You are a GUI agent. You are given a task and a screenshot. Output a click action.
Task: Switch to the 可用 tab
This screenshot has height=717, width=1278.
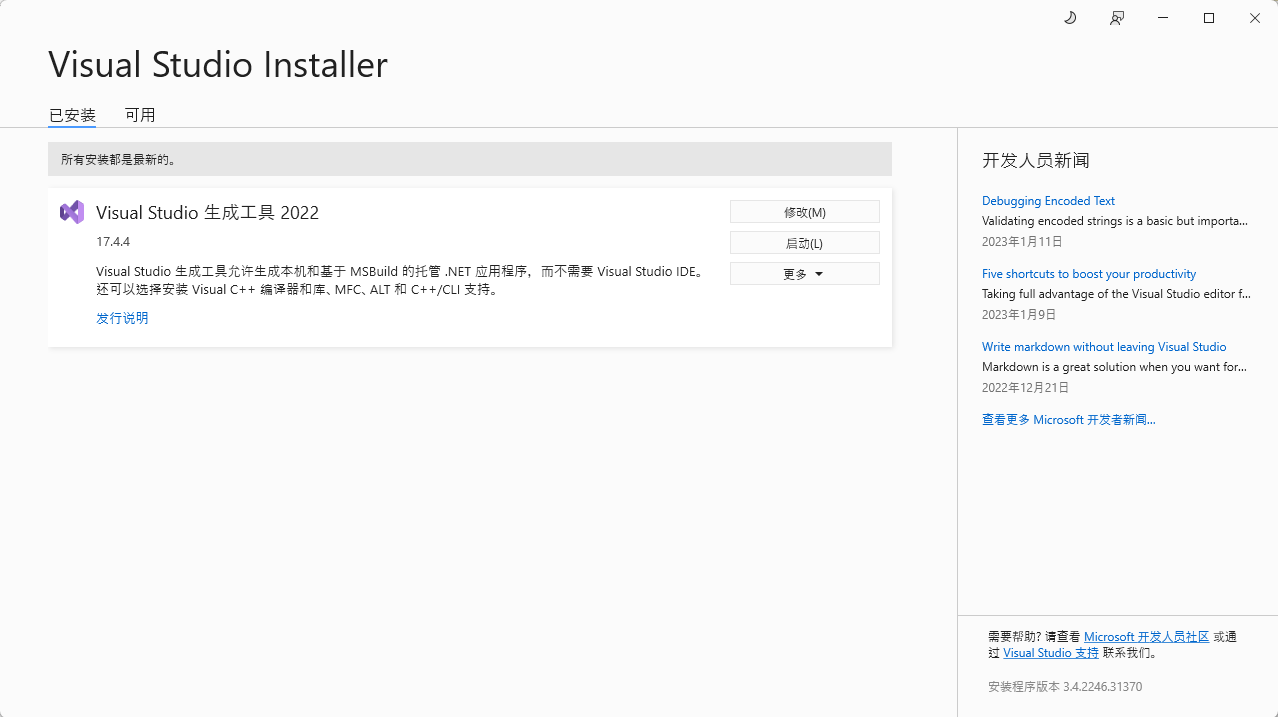tap(140, 115)
